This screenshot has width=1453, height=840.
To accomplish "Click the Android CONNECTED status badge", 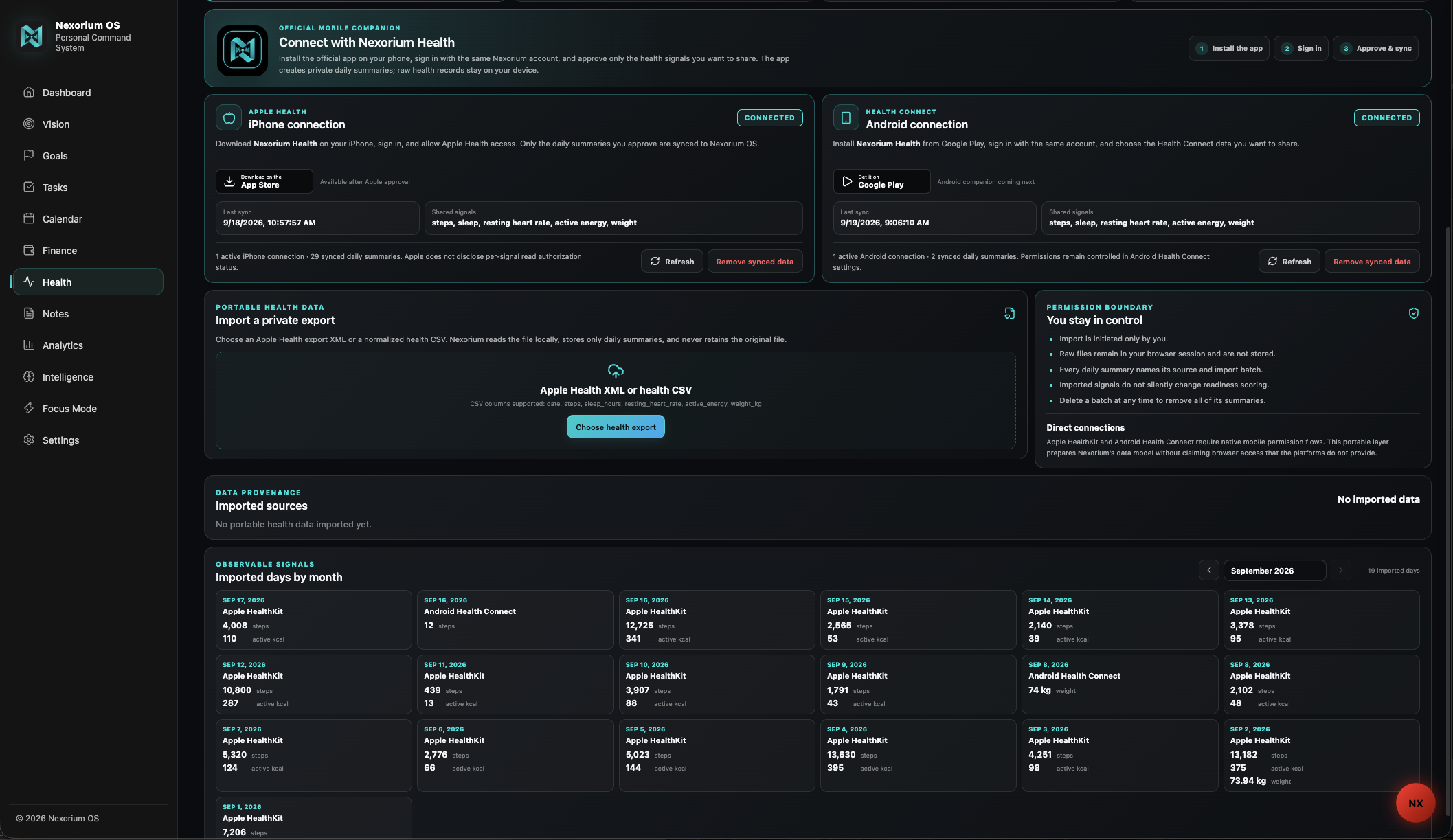I will pyautogui.click(x=1386, y=117).
